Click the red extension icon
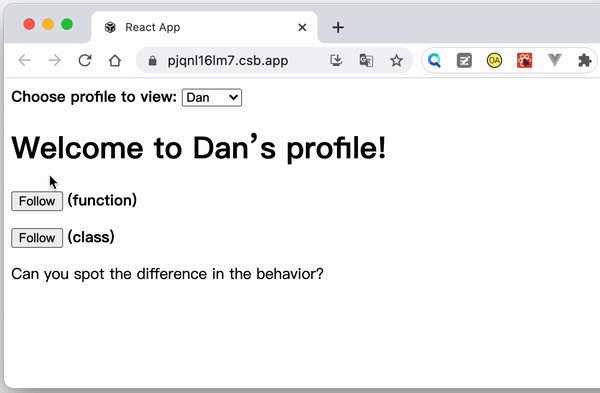 click(525, 60)
